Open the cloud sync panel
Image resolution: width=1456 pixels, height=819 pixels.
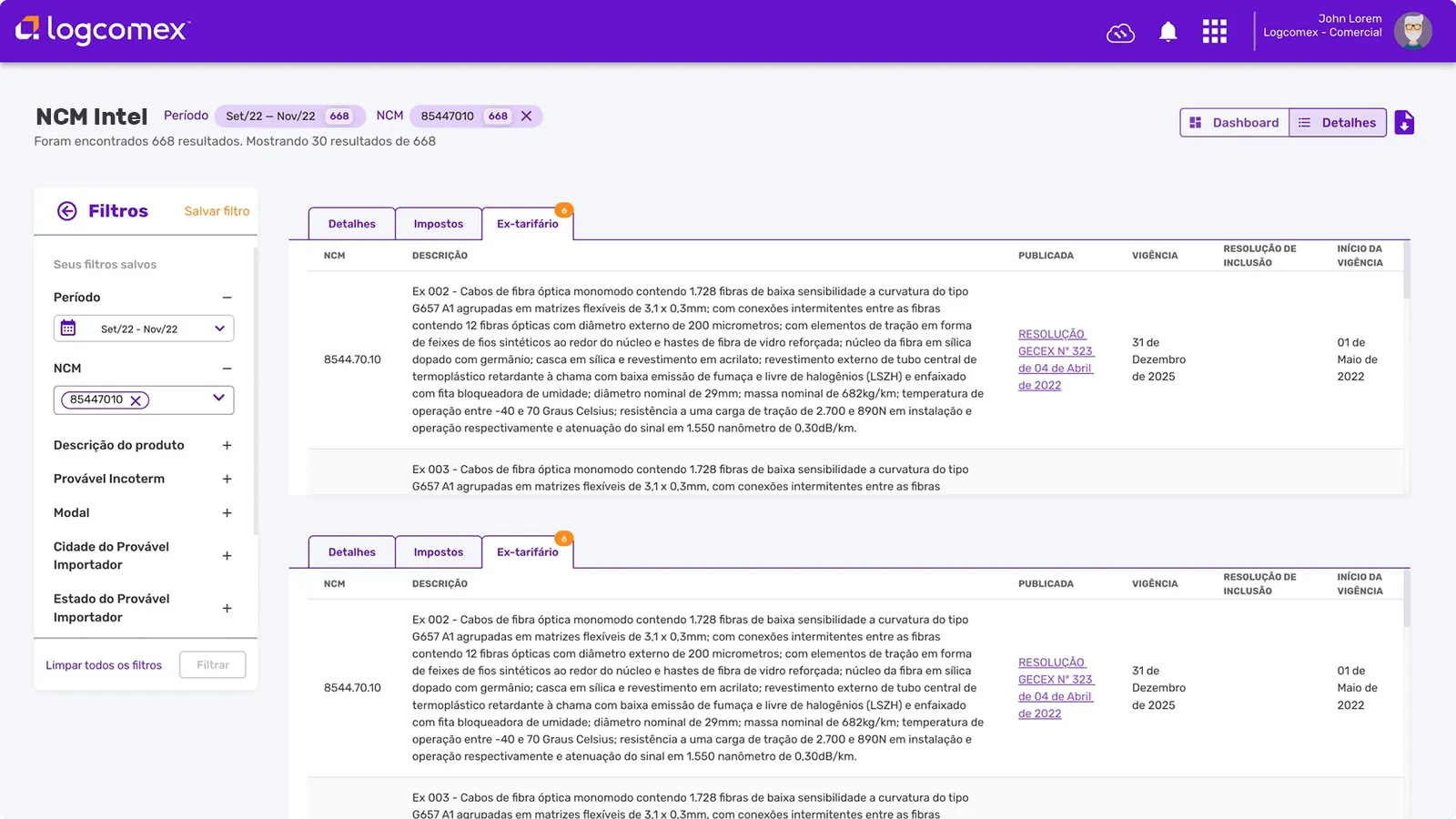pyautogui.click(x=1120, y=32)
